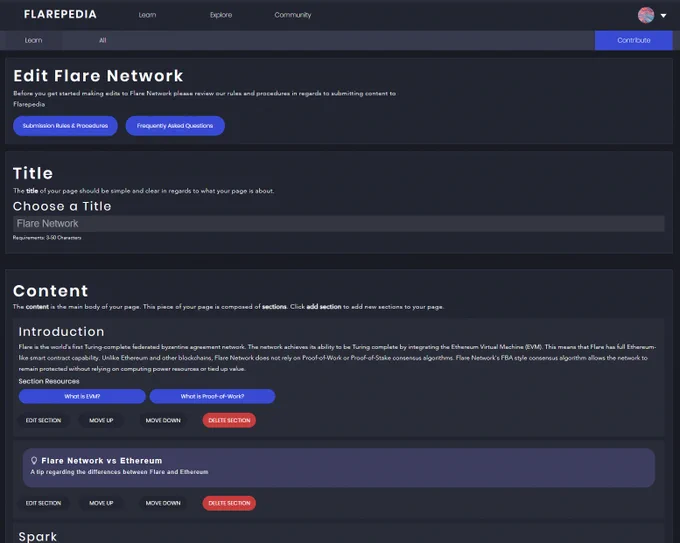Click the FLAREPEDIA logo

(60, 14)
